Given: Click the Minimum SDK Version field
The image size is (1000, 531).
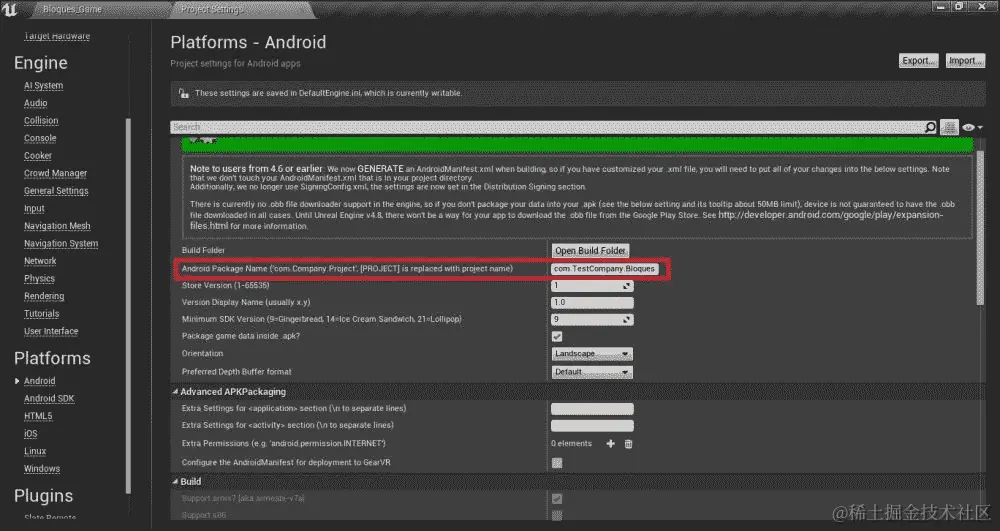Looking at the screenshot, I should pyautogui.click(x=592, y=319).
